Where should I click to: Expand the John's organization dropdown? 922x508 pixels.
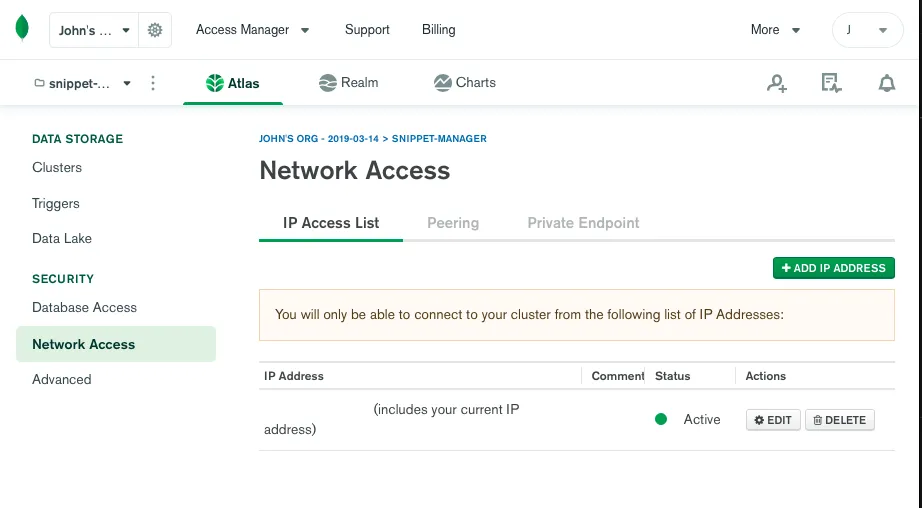tap(94, 30)
